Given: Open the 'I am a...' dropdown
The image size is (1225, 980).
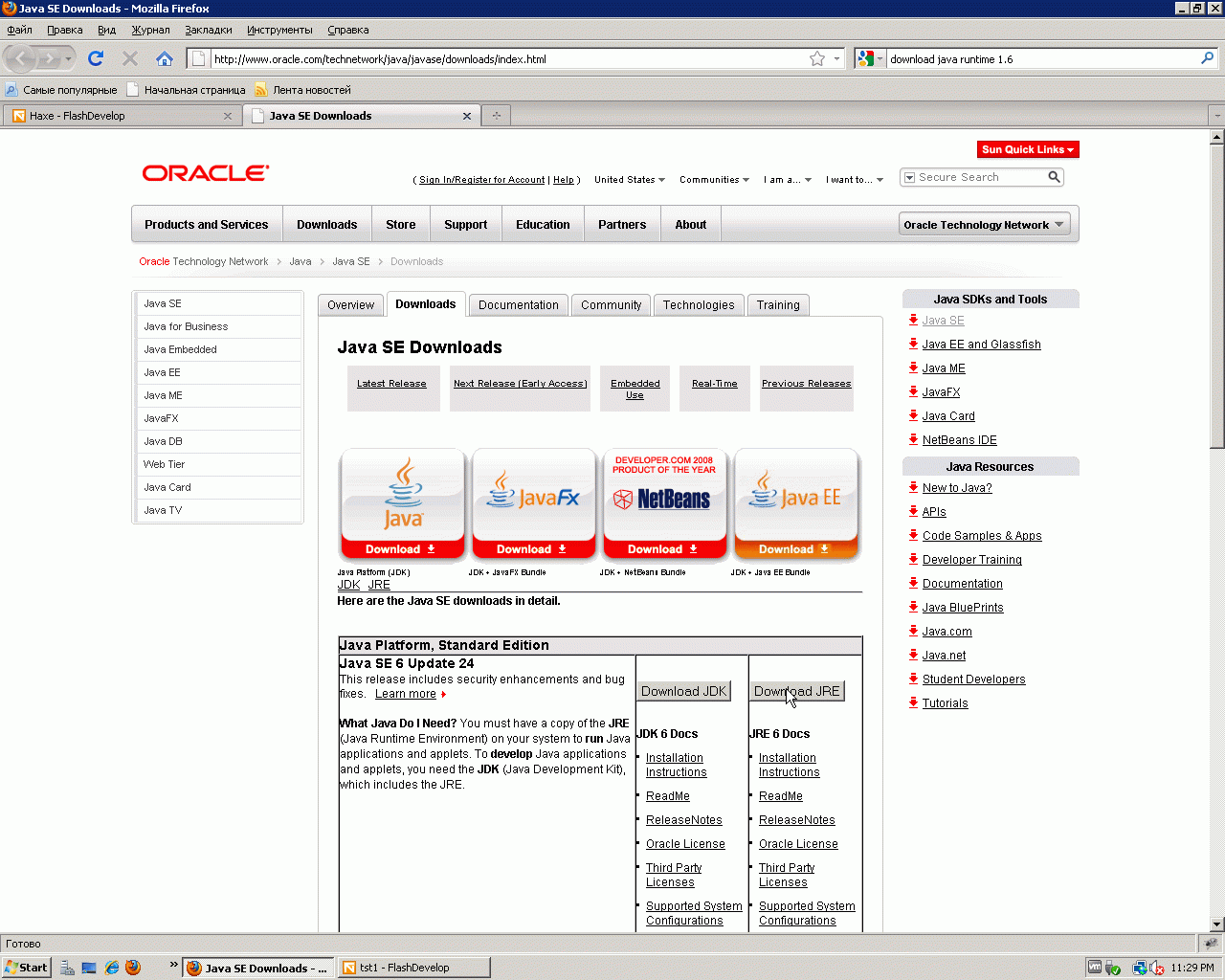Looking at the screenshot, I should click(x=788, y=180).
